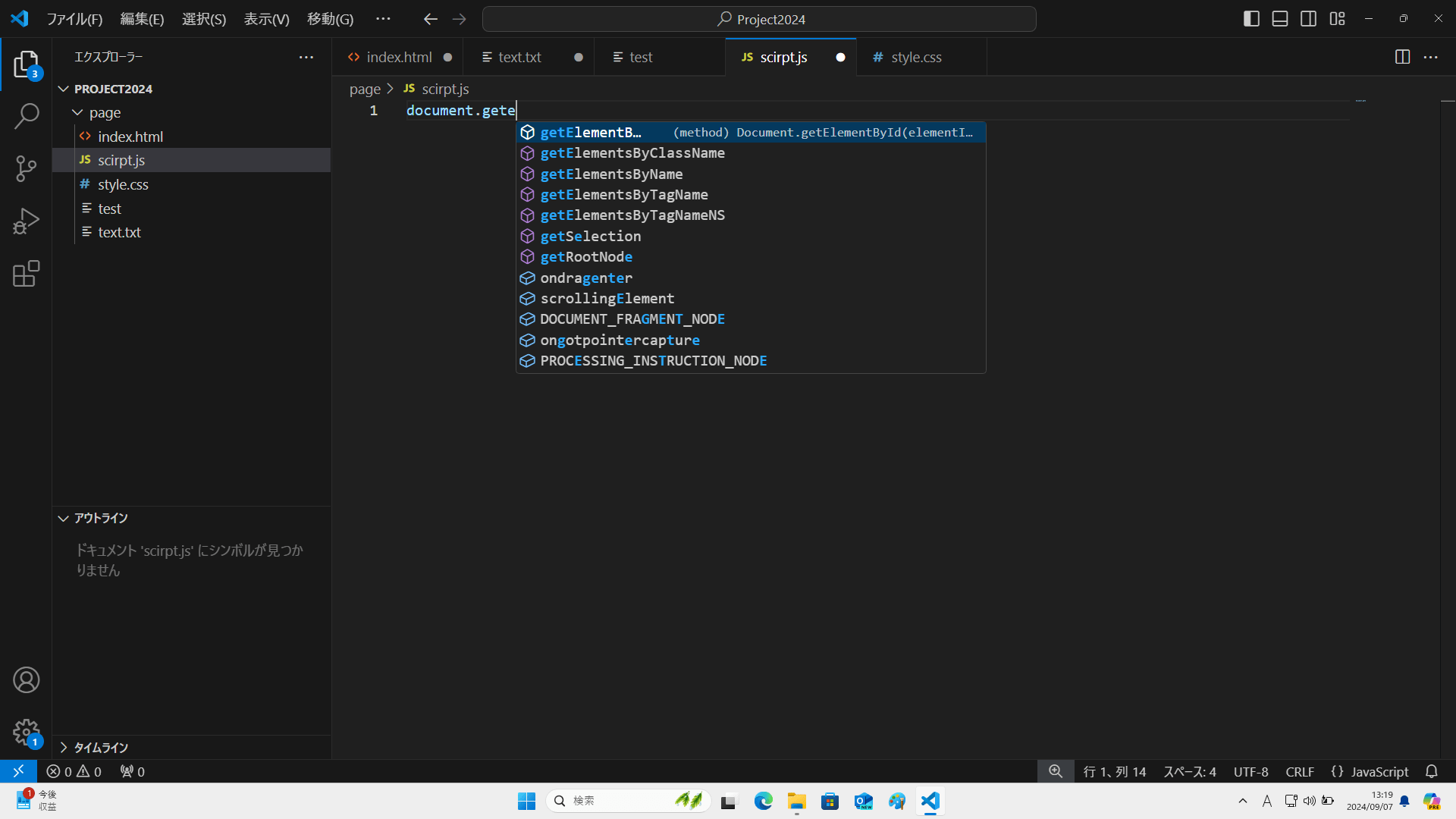The width and height of the screenshot is (1456, 819).
Task: Choose getElementsByName suggestion
Action: click(751, 174)
